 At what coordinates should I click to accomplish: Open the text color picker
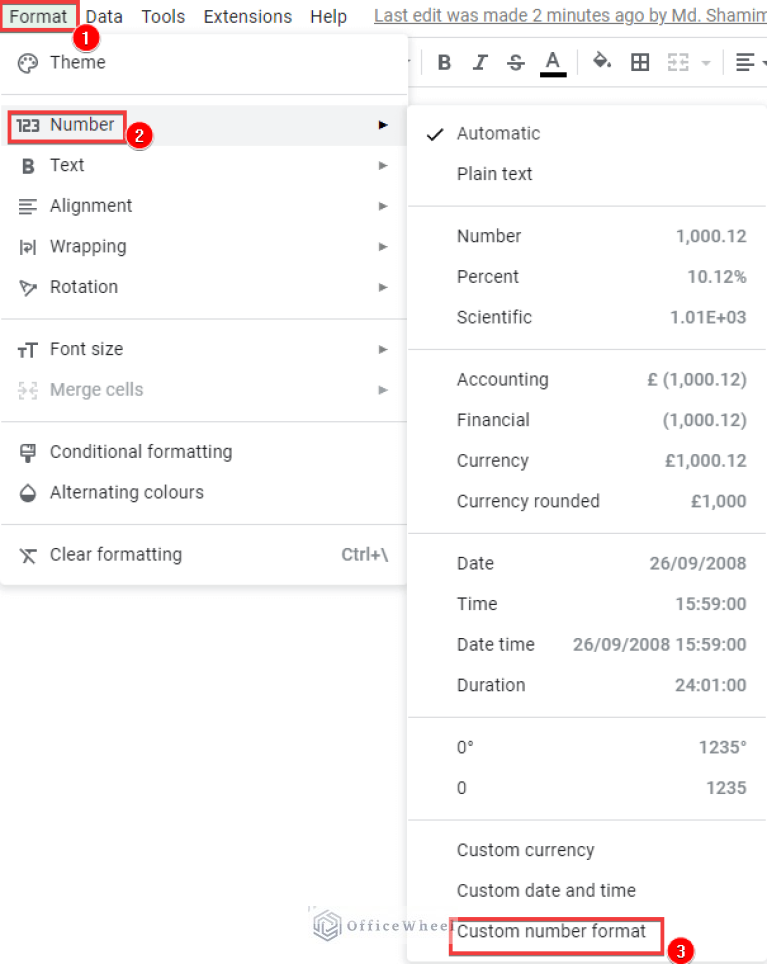[x=553, y=62]
